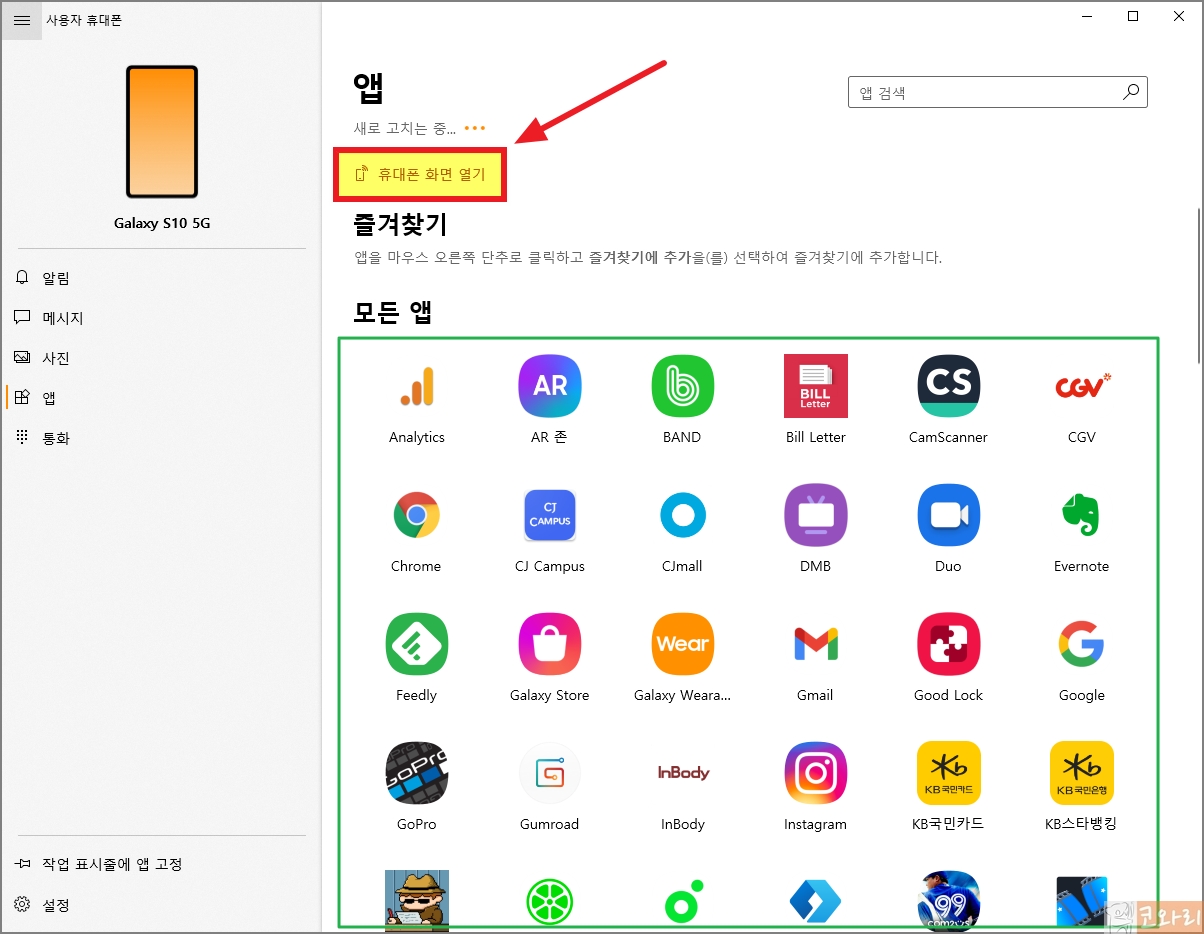Viewport: 1204px width, 934px height.
Task: Launch the GoPro app icon
Action: tap(416, 773)
